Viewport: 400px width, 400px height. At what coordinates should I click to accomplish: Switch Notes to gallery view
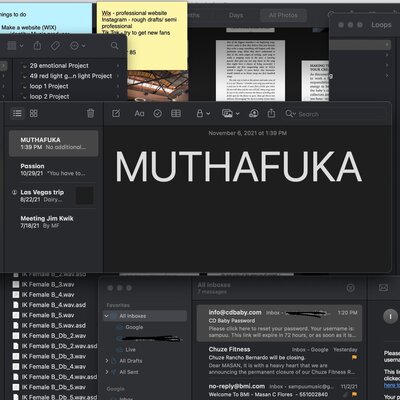coord(34,114)
